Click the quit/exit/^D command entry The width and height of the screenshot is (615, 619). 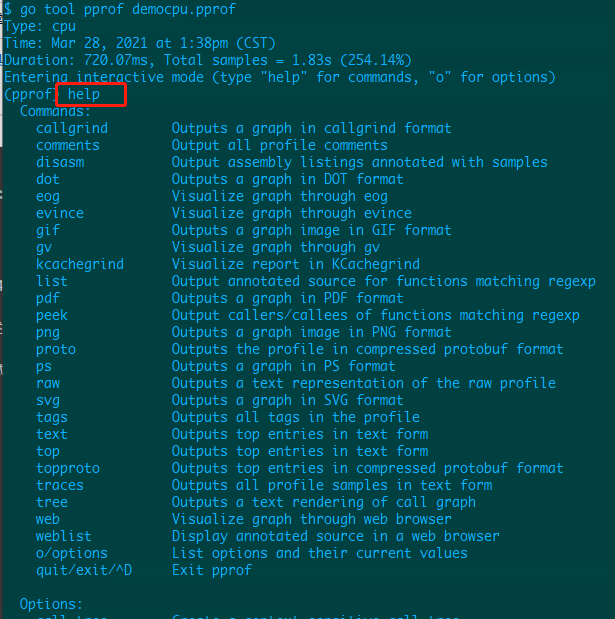point(84,570)
